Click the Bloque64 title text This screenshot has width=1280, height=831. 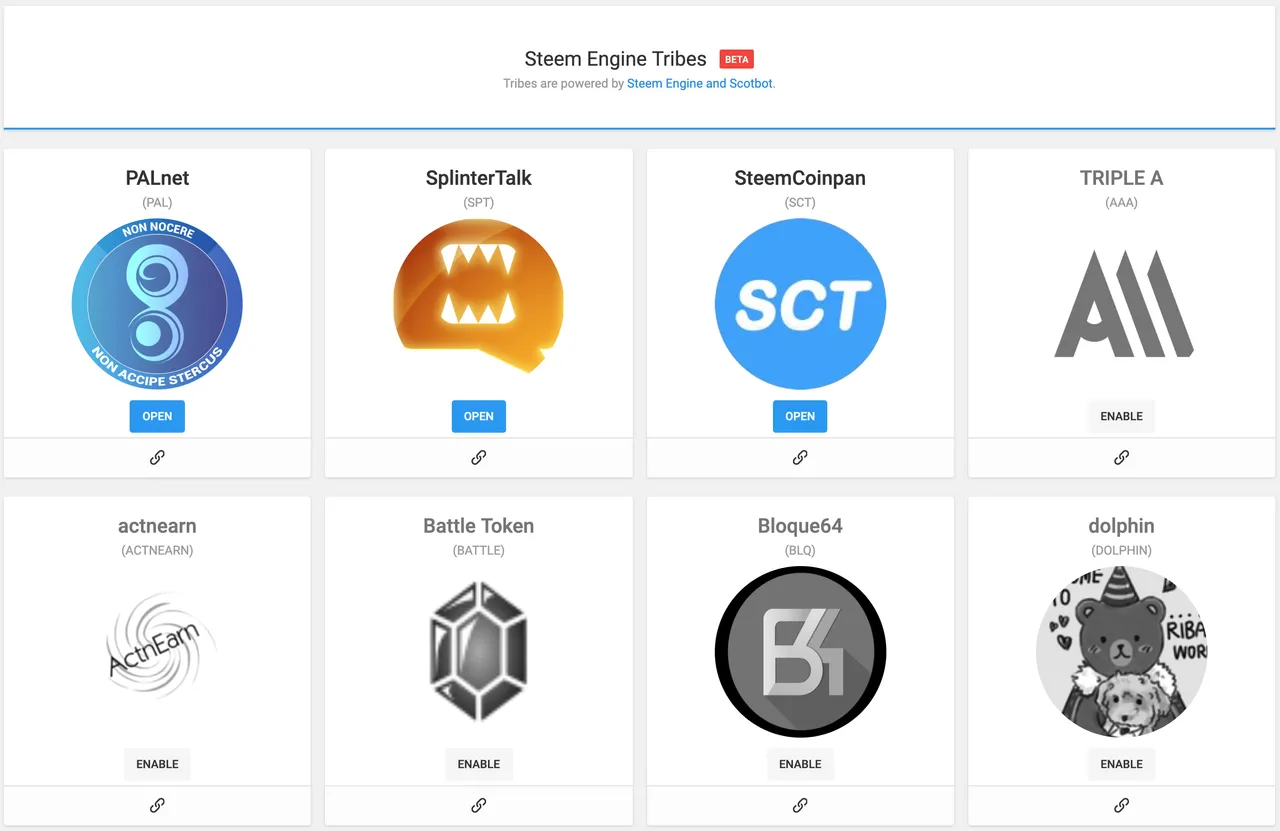800,526
